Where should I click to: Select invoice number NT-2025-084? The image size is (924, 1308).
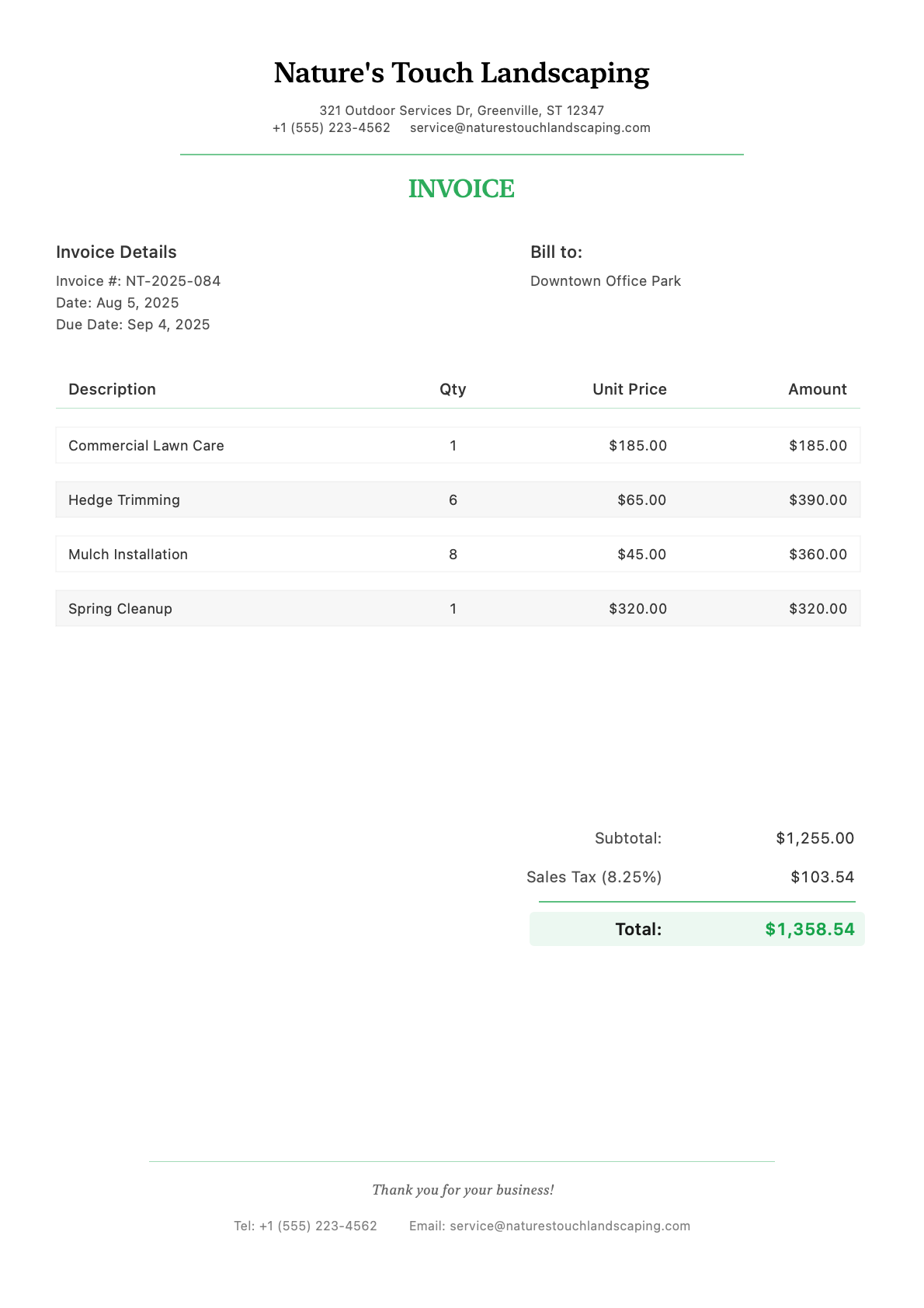tap(173, 280)
